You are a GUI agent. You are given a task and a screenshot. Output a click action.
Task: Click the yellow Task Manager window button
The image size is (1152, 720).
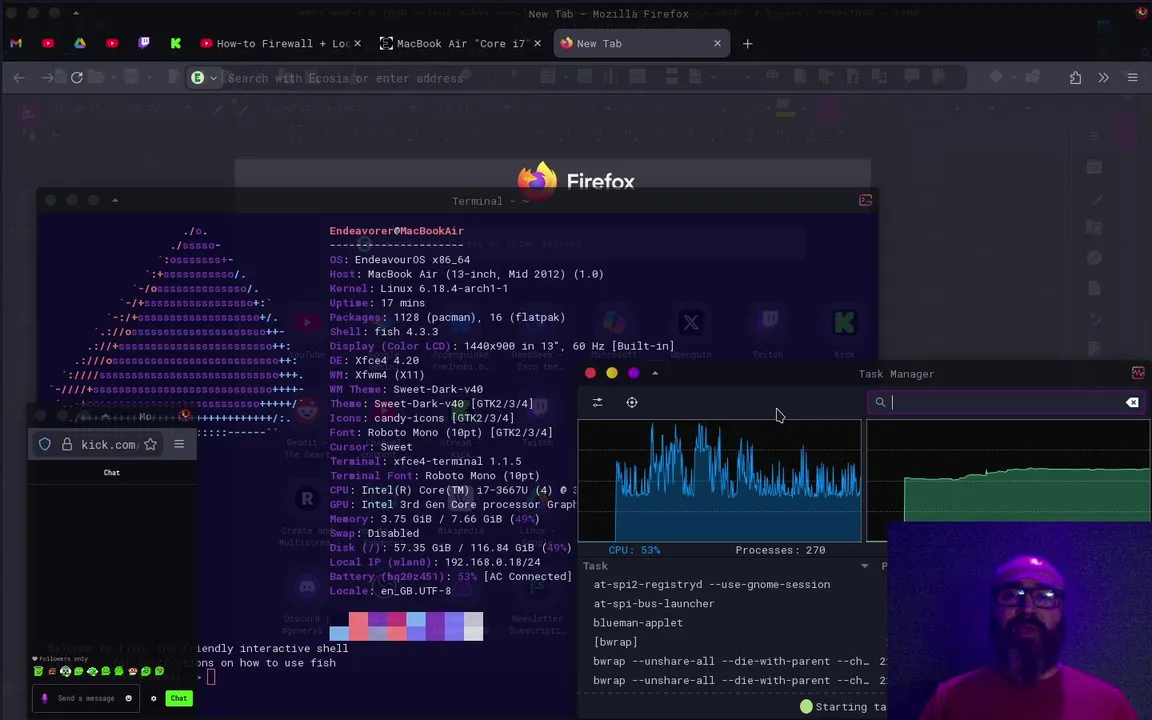click(x=612, y=373)
